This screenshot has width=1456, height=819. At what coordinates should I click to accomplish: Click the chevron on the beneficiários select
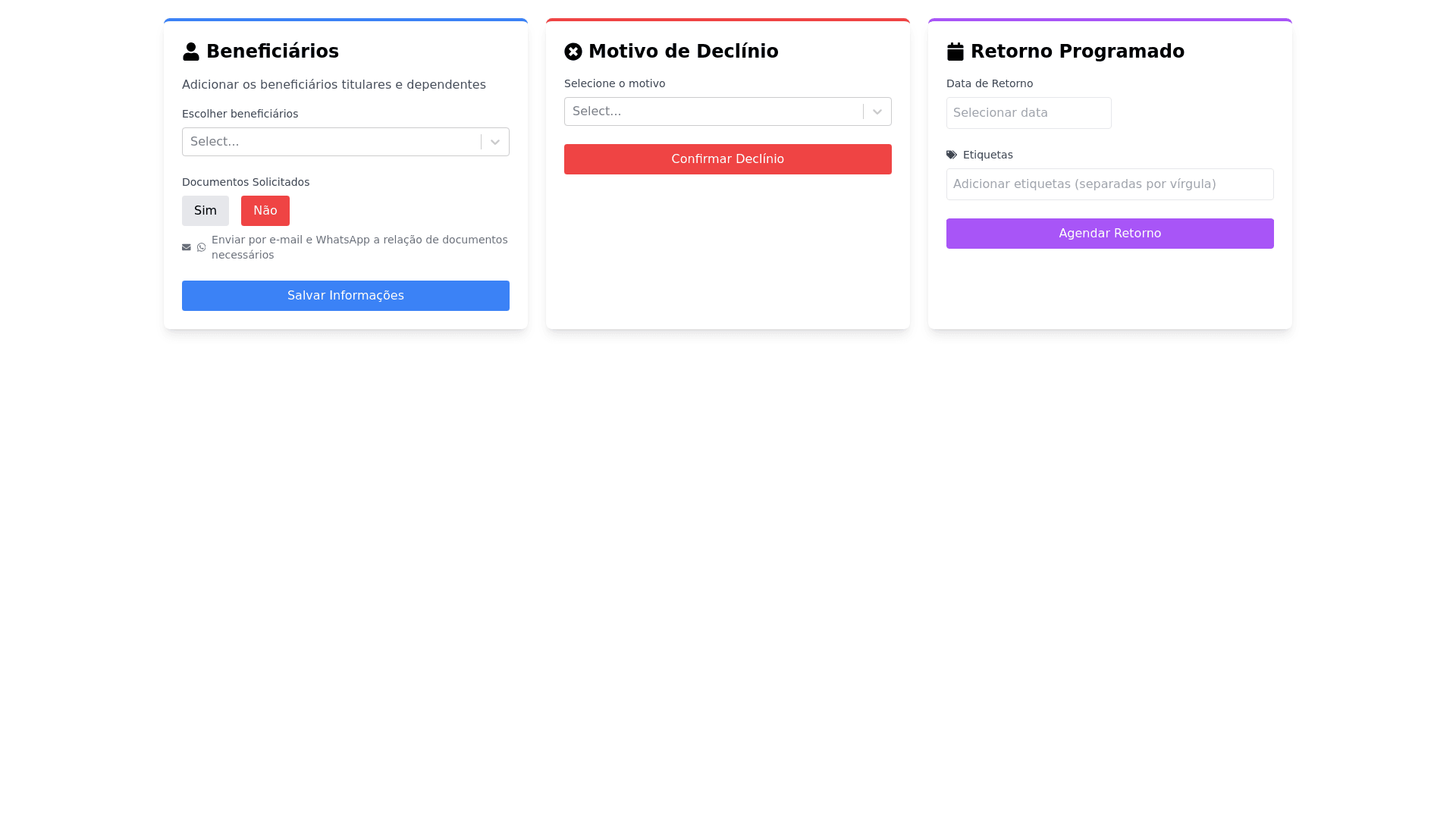pos(494,141)
